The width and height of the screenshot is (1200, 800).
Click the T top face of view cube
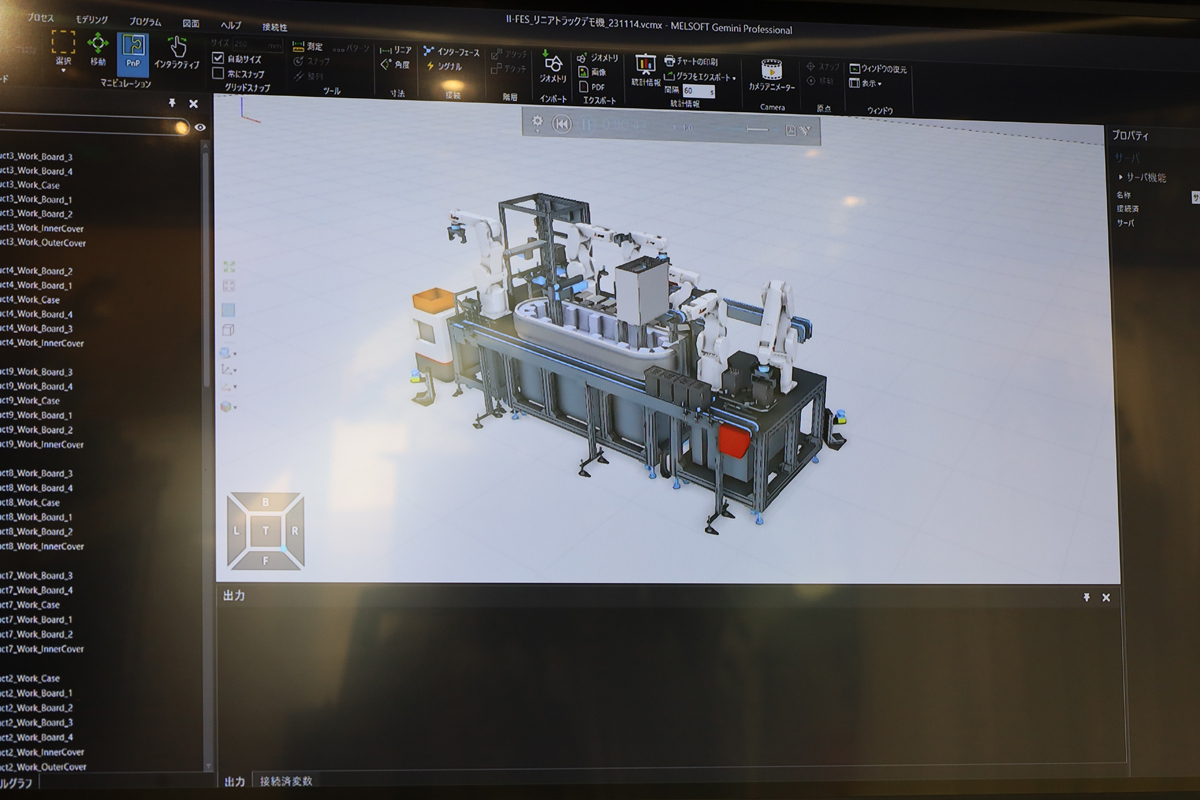tap(265, 531)
